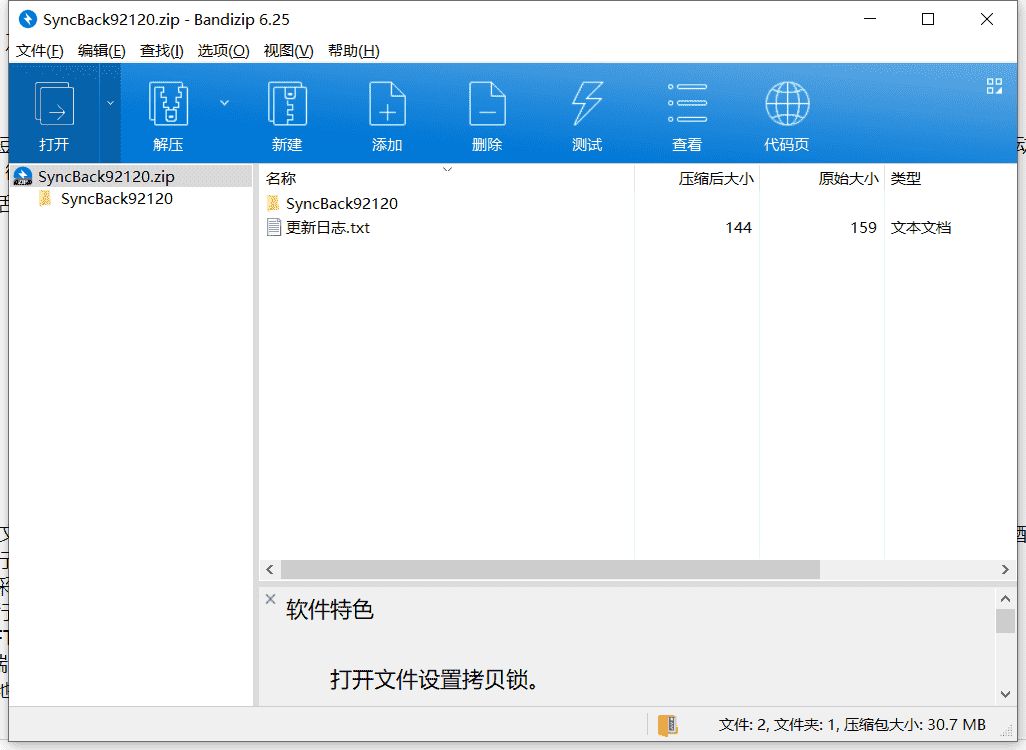Click the 解压 (Extract) toolbar icon
This screenshot has height=750, width=1026.
[x=168, y=103]
